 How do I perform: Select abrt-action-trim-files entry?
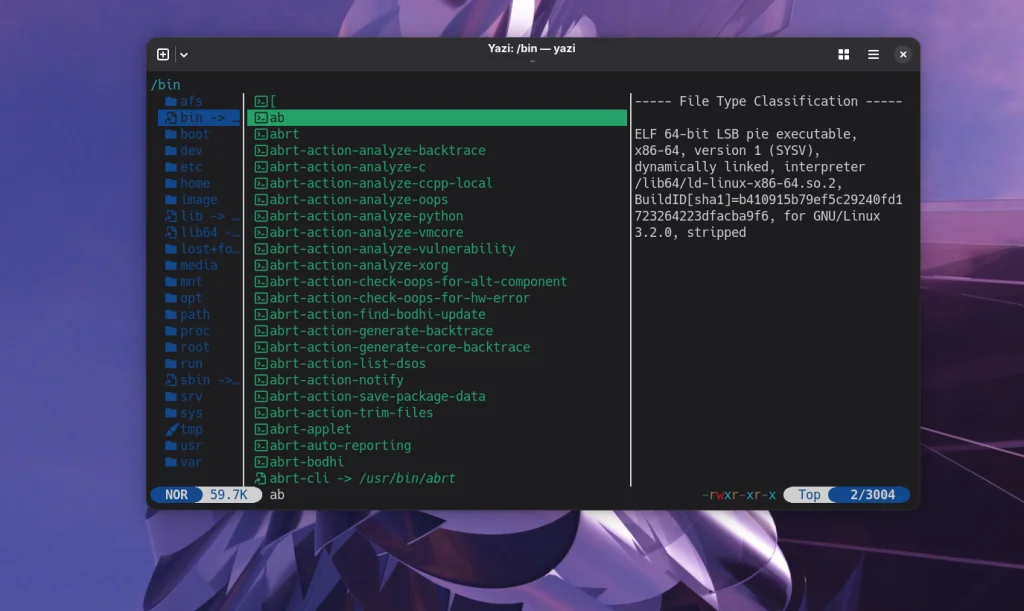pyautogui.click(x=351, y=413)
